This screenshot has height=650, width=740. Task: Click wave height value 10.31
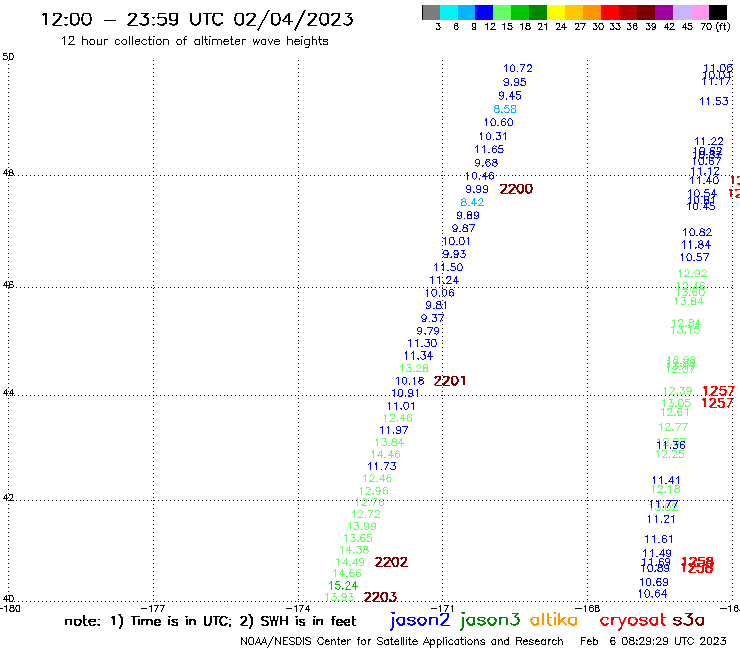coord(493,136)
